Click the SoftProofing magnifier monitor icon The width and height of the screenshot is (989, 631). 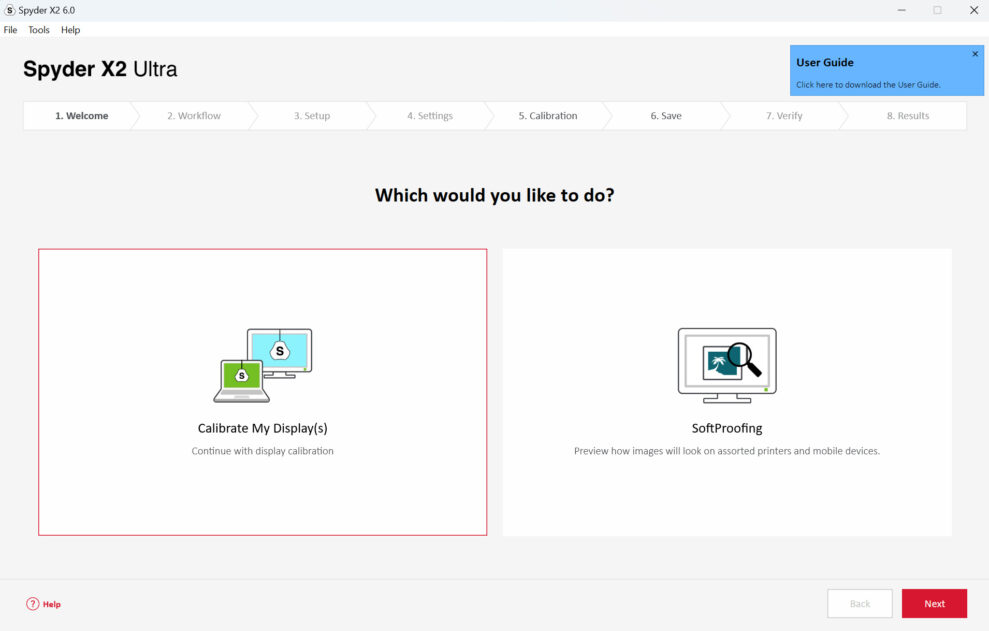point(727,365)
